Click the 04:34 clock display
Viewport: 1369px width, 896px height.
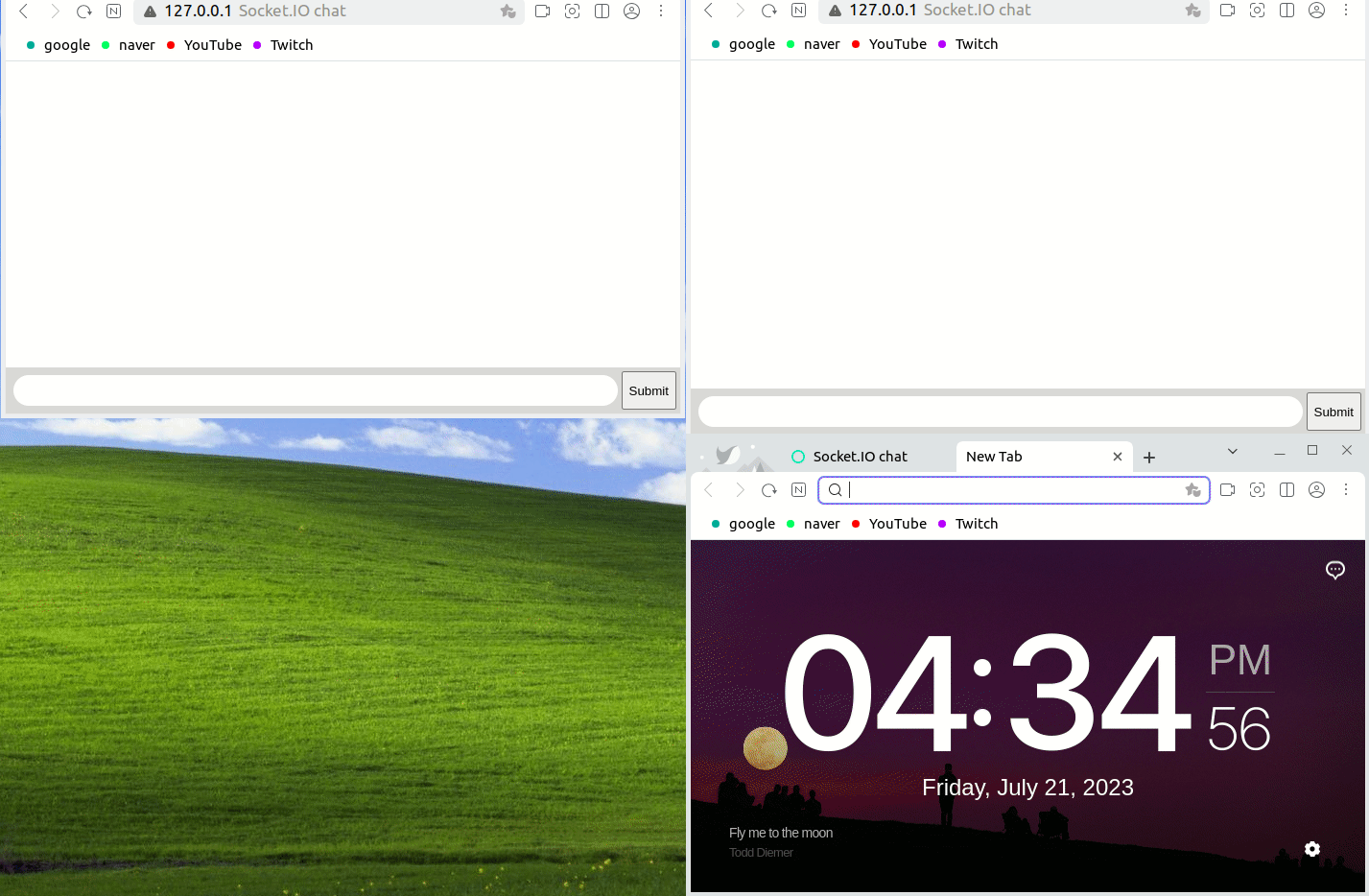[988, 693]
